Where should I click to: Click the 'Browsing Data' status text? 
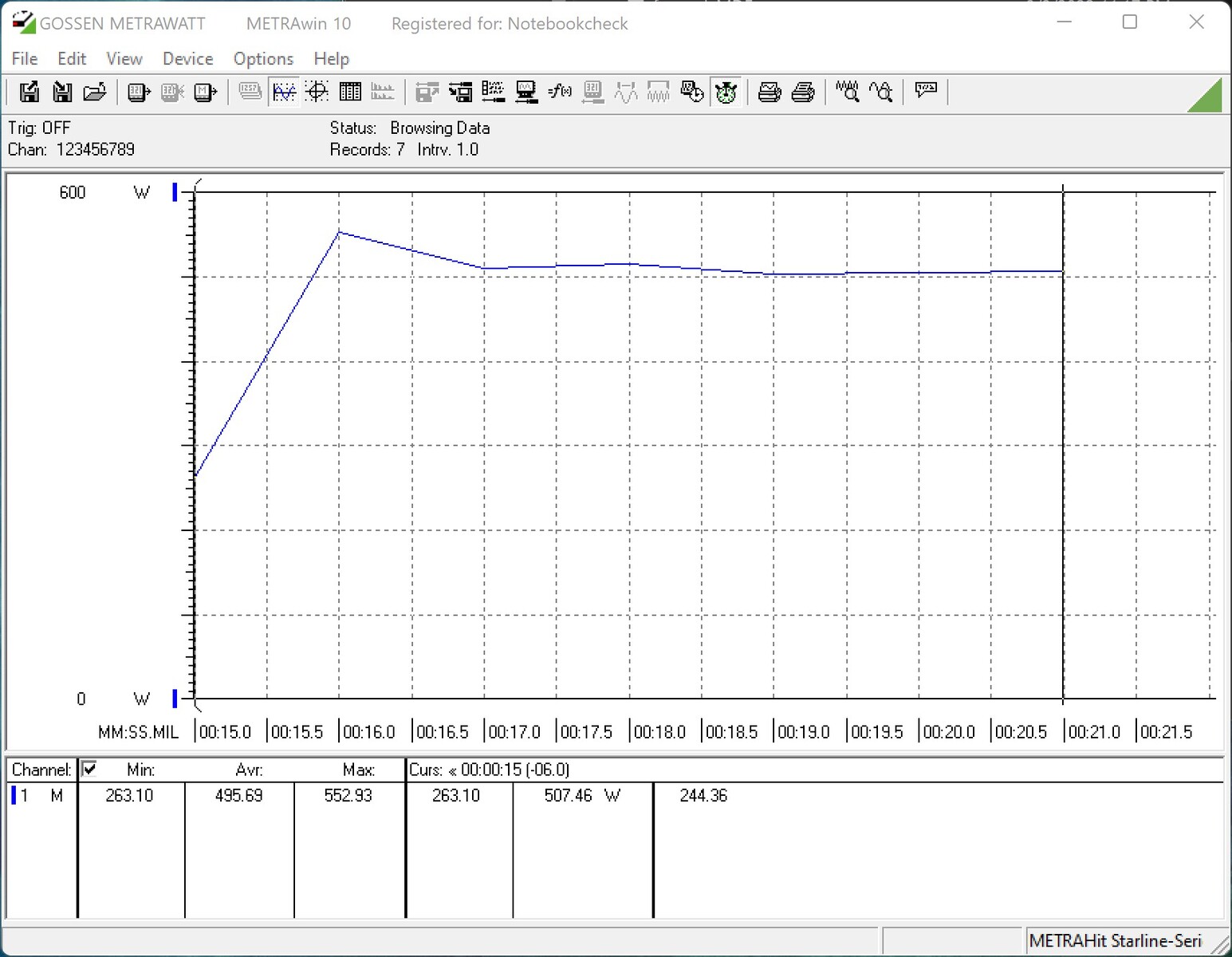tap(440, 128)
